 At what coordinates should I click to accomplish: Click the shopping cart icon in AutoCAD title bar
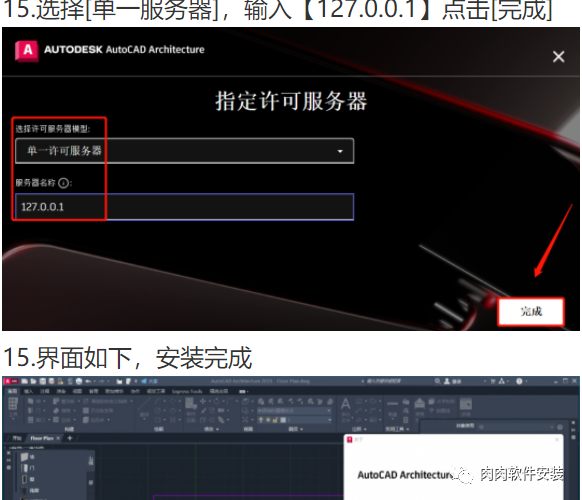pos(493,381)
